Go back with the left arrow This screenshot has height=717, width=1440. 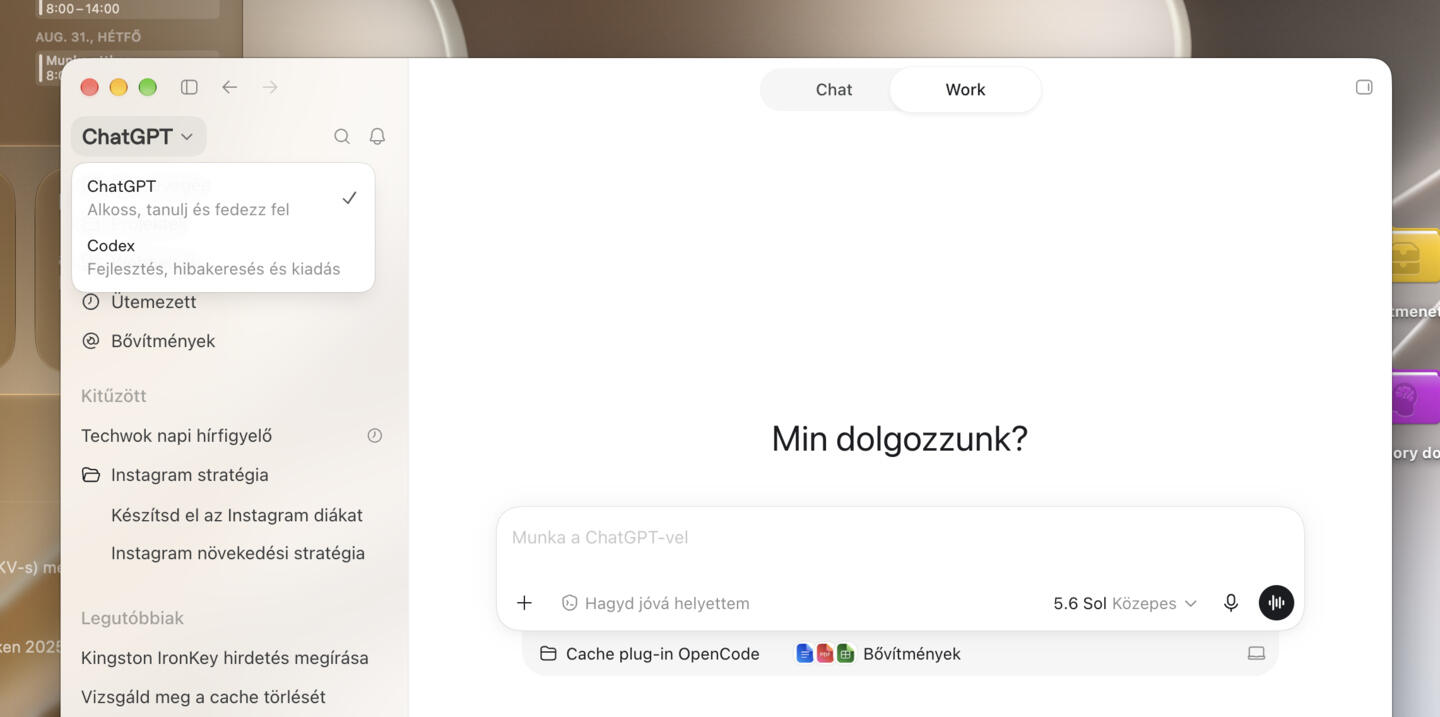[230, 87]
